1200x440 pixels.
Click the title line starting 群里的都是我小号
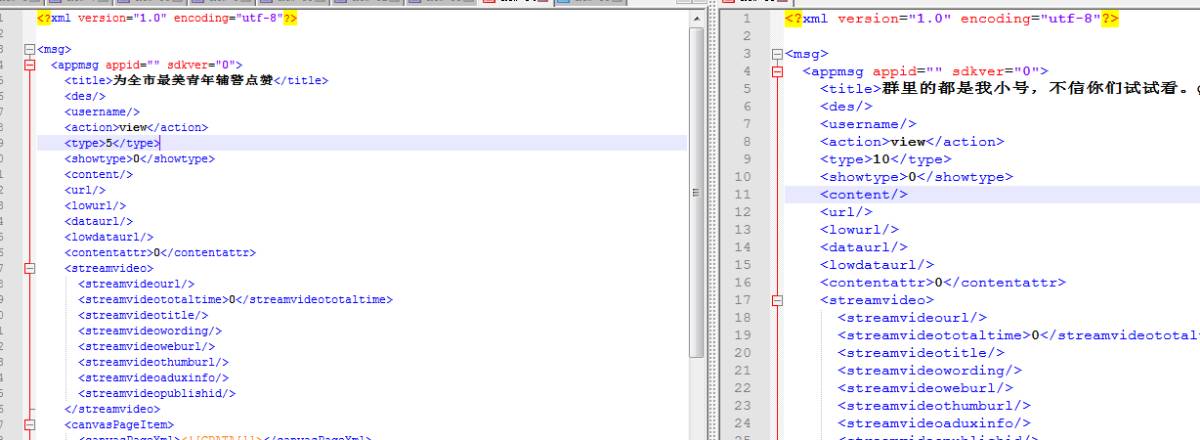[1010, 88]
